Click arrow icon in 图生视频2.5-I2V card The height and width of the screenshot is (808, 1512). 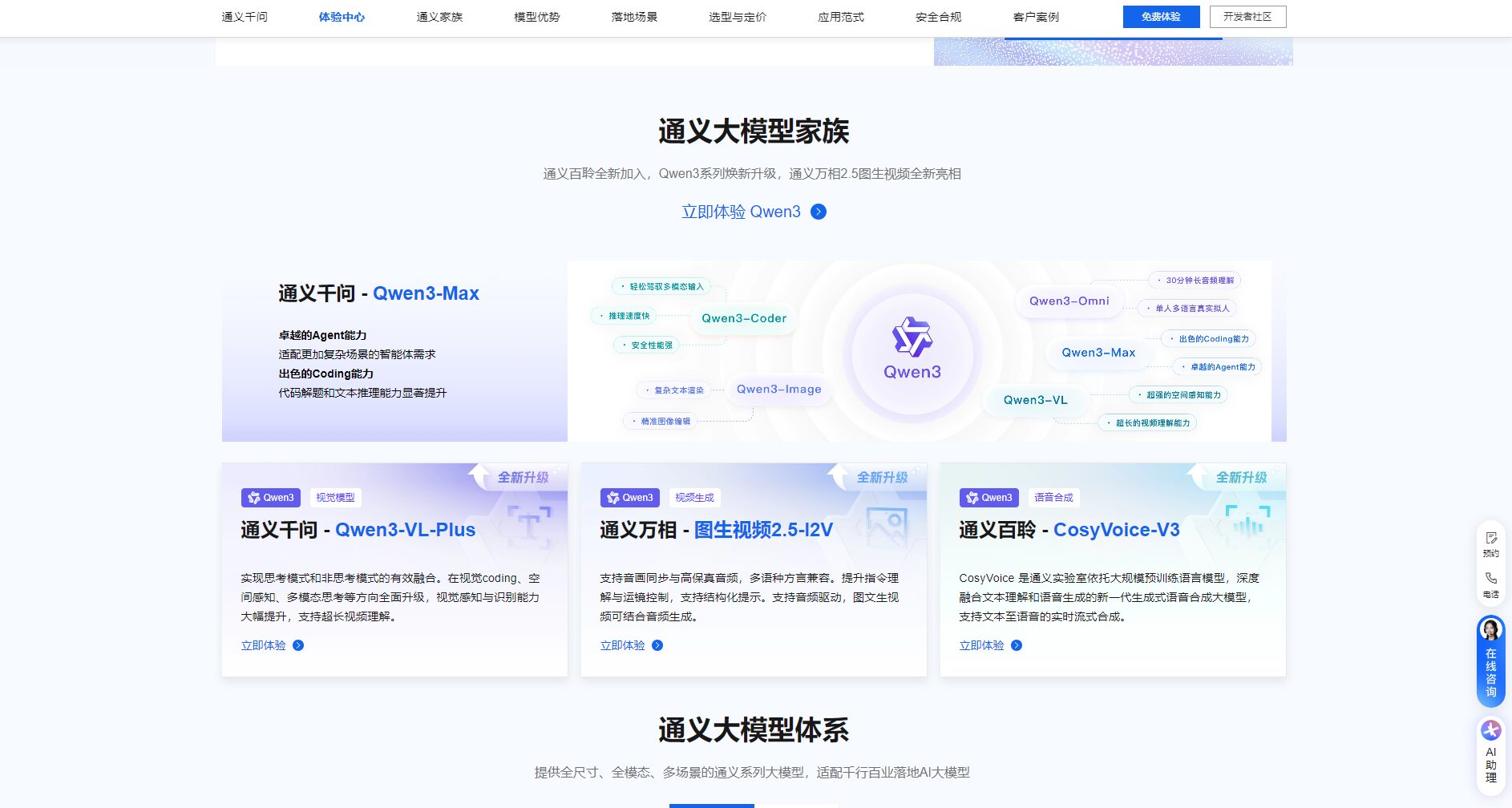pos(657,645)
